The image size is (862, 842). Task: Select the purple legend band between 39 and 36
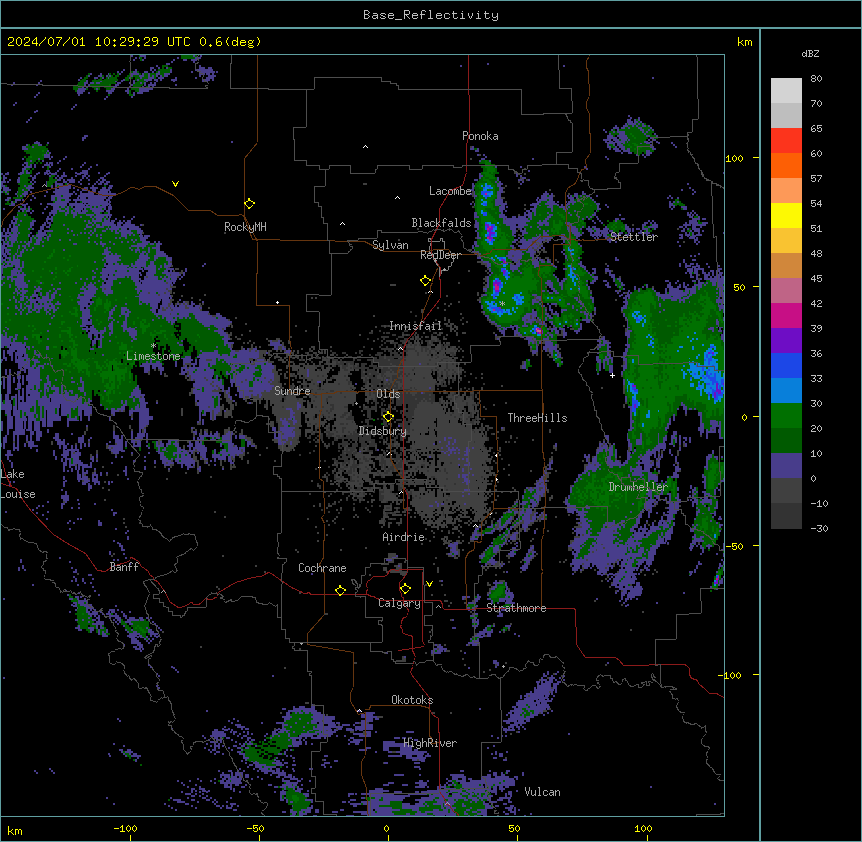(786, 341)
